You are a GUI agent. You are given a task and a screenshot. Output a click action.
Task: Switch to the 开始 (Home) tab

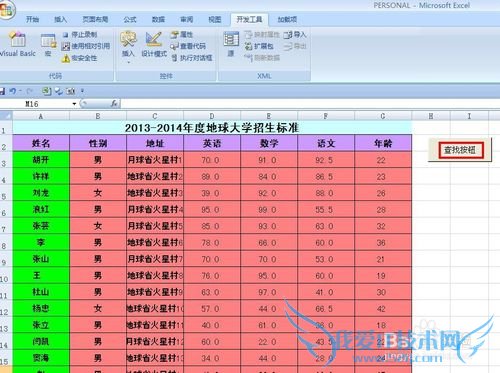pyautogui.click(x=32, y=19)
